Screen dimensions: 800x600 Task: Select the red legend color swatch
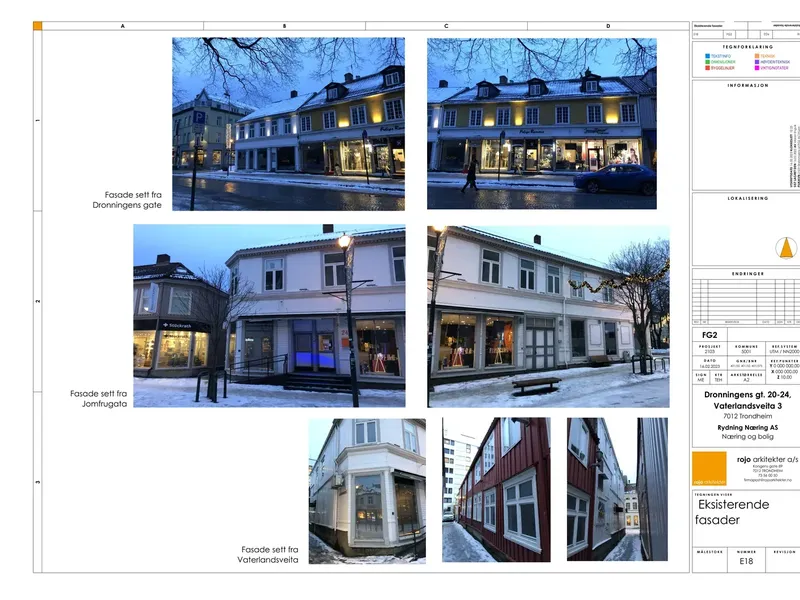pos(708,68)
